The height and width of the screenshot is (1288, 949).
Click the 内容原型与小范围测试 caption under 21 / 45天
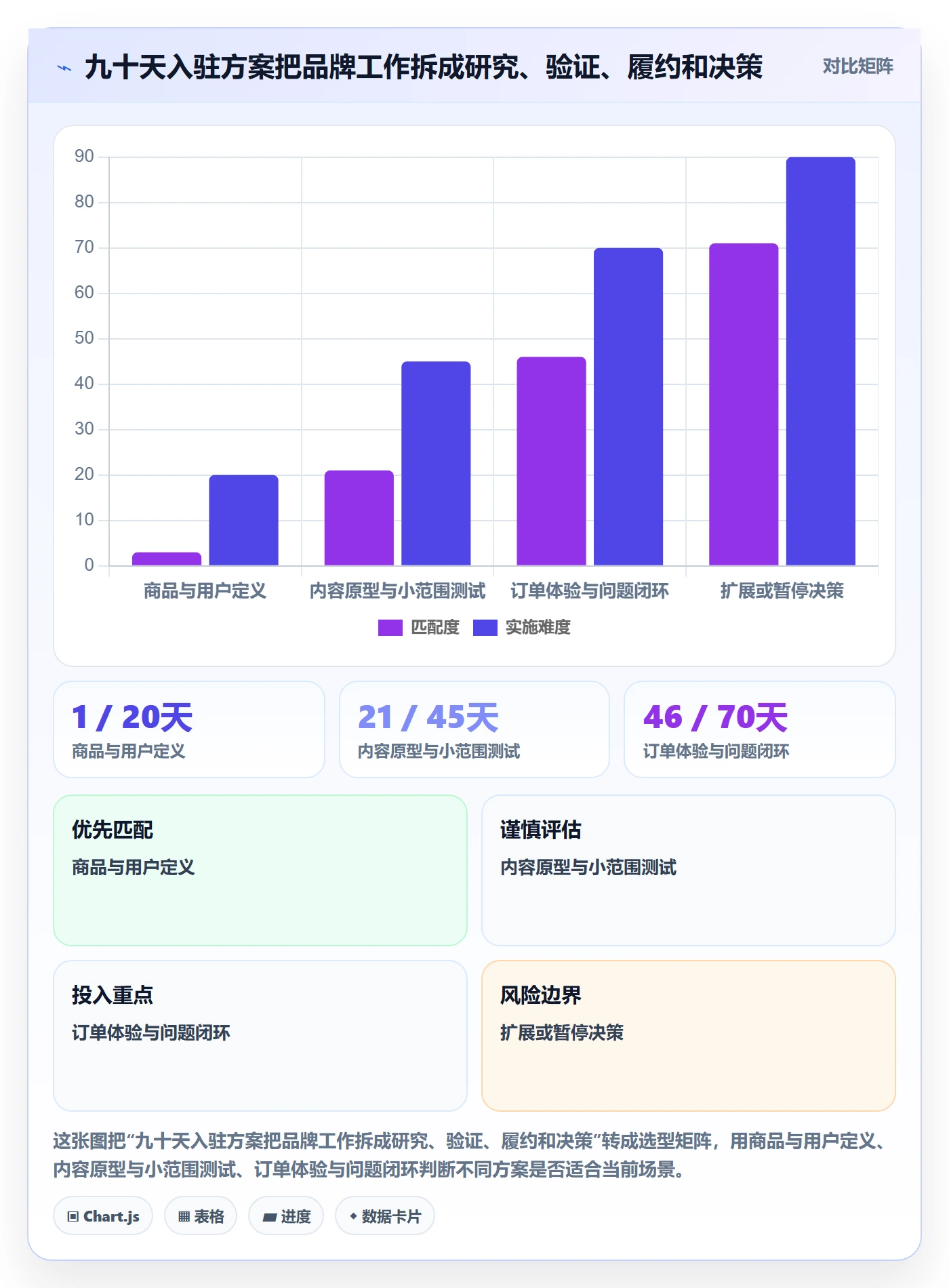(x=439, y=751)
